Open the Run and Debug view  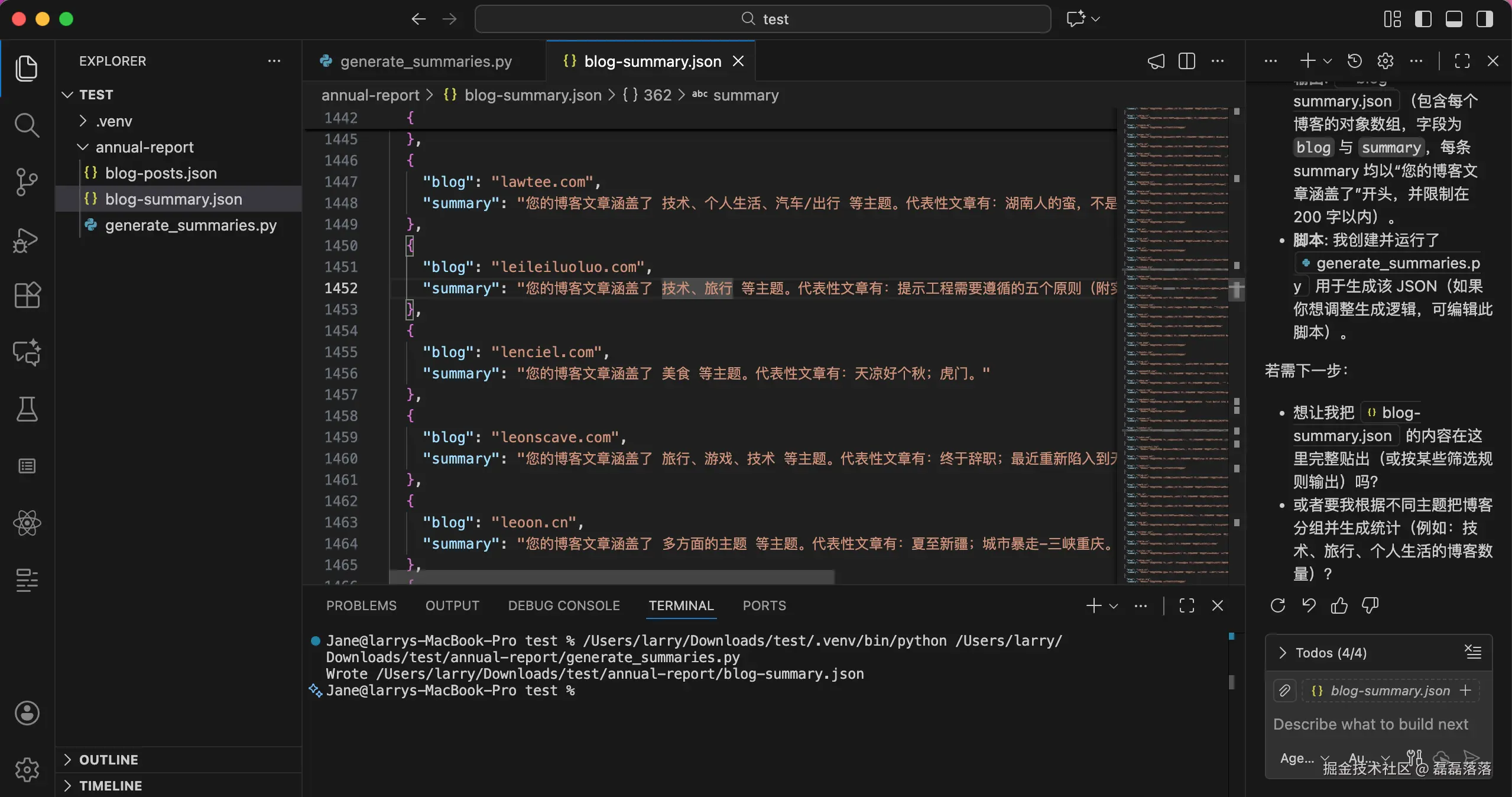(x=27, y=239)
